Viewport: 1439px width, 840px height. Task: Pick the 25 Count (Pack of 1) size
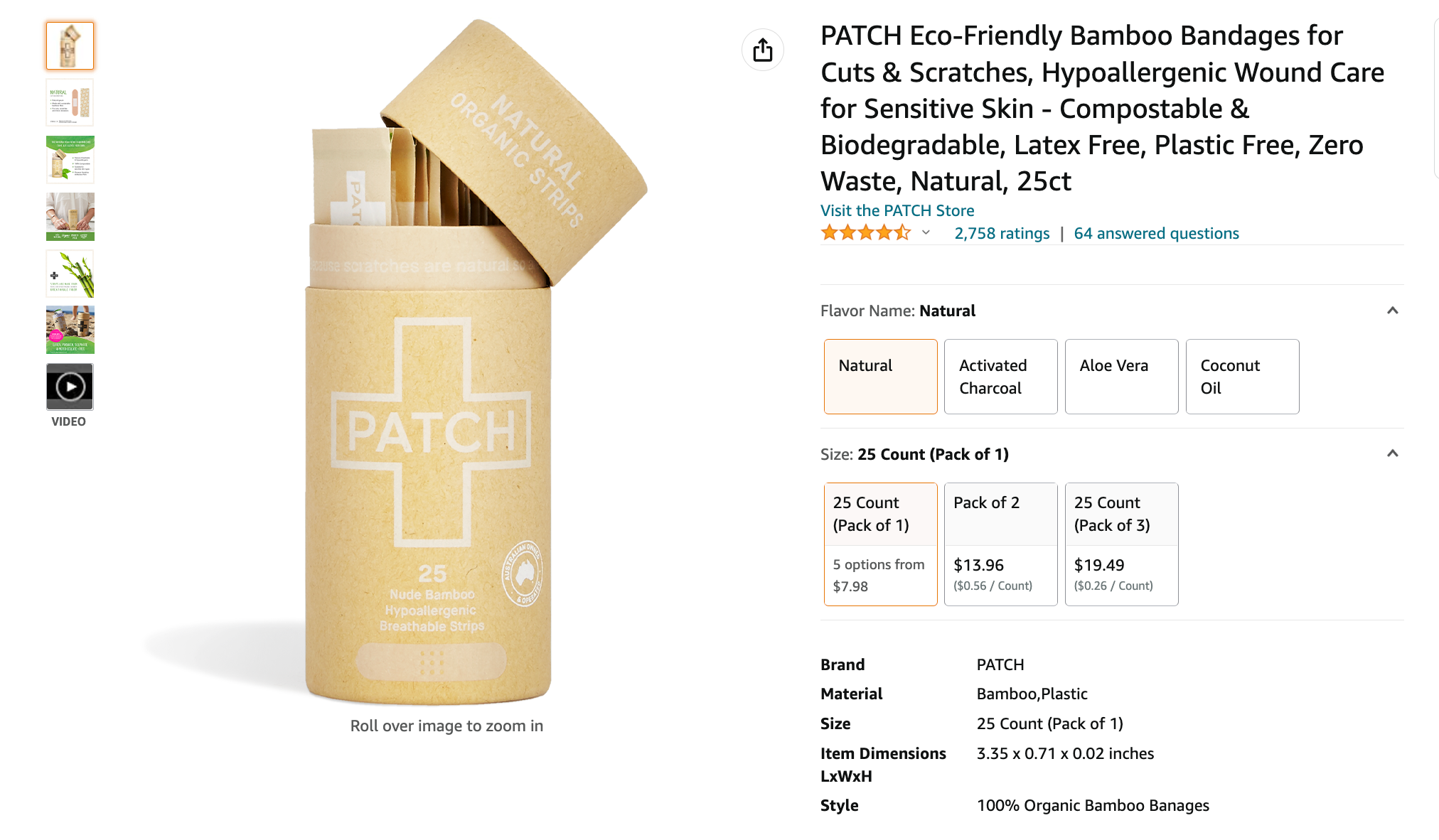[880, 544]
